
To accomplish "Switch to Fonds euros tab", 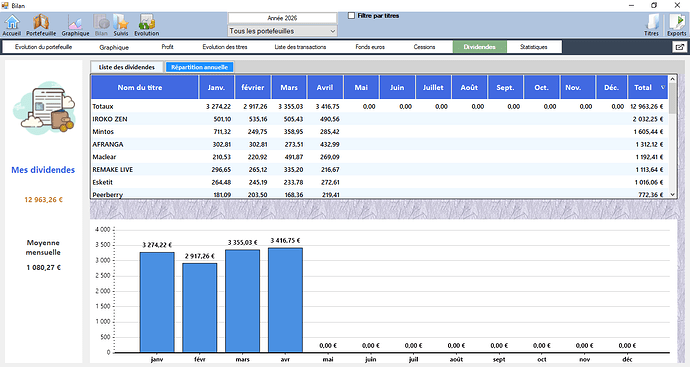I will tap(370, 47).
